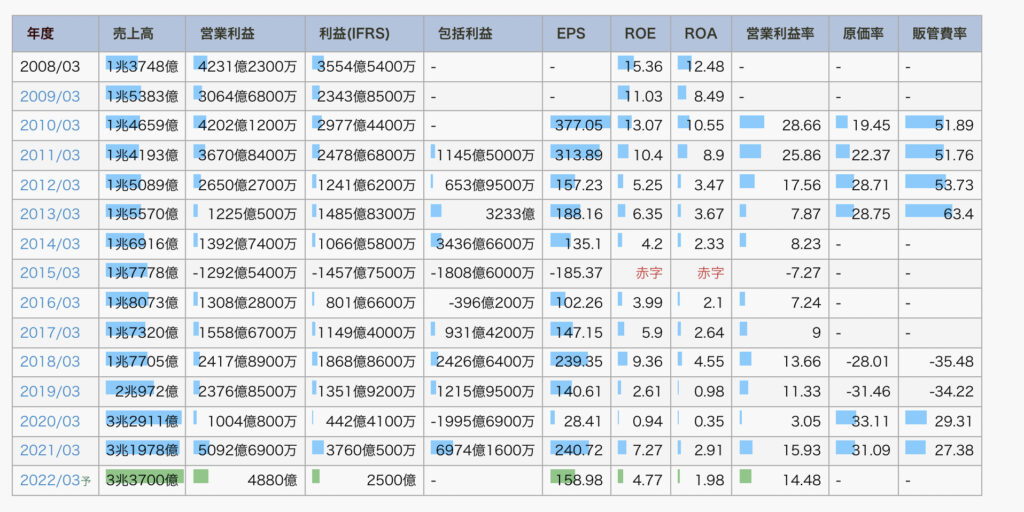Select profit value 1149億4000万

(x=366, y=332)
